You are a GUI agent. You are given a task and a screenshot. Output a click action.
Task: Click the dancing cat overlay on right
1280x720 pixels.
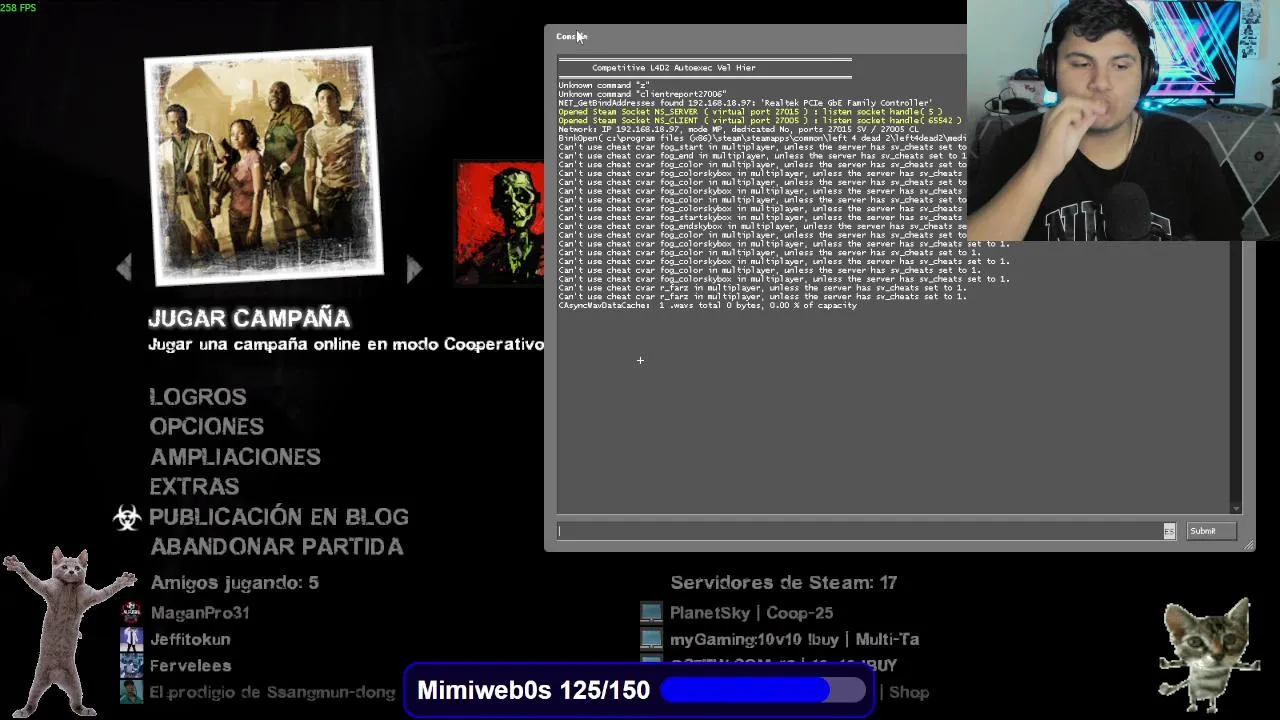(x=1208, y=656)
